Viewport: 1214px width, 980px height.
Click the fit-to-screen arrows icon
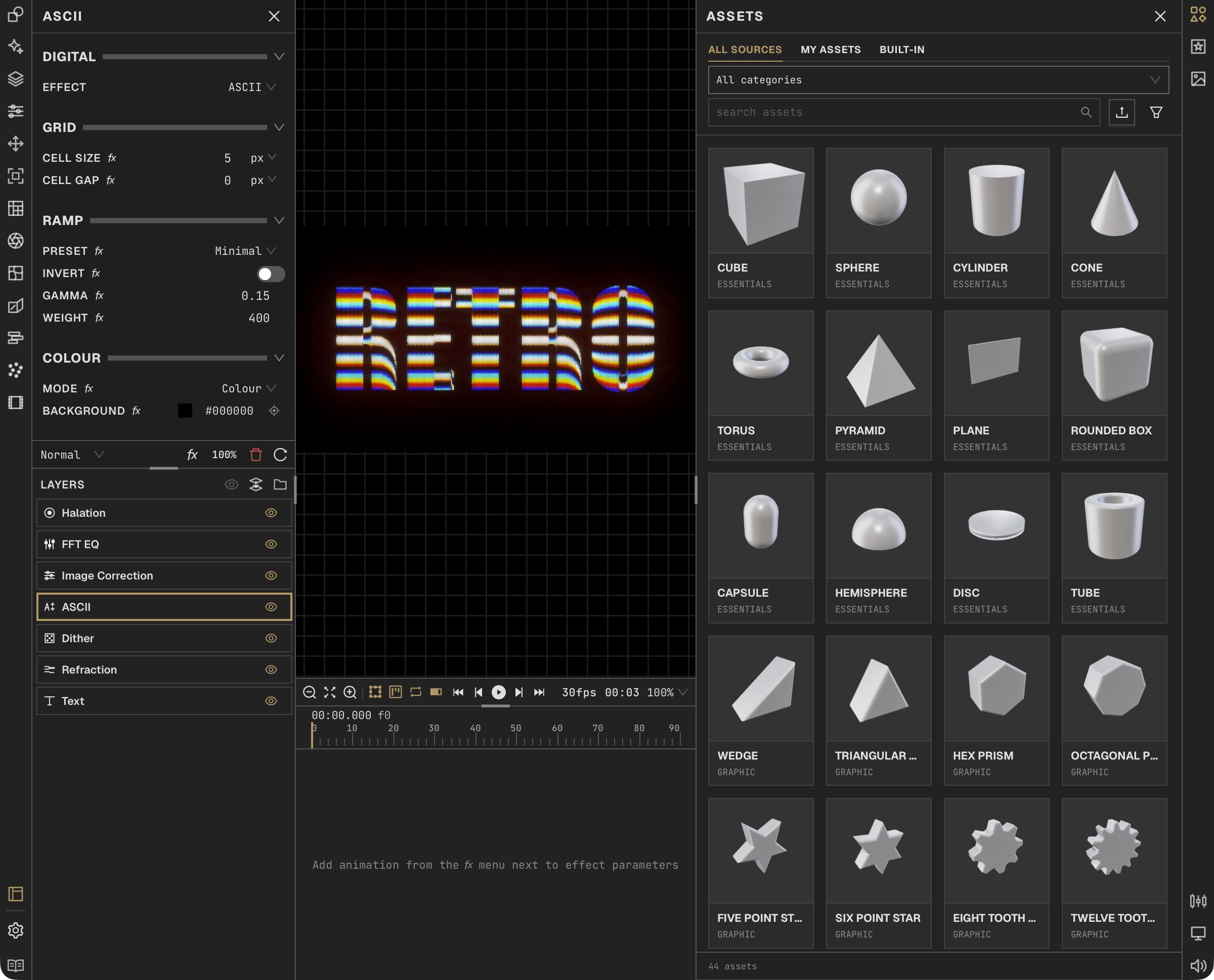point(330,692)
